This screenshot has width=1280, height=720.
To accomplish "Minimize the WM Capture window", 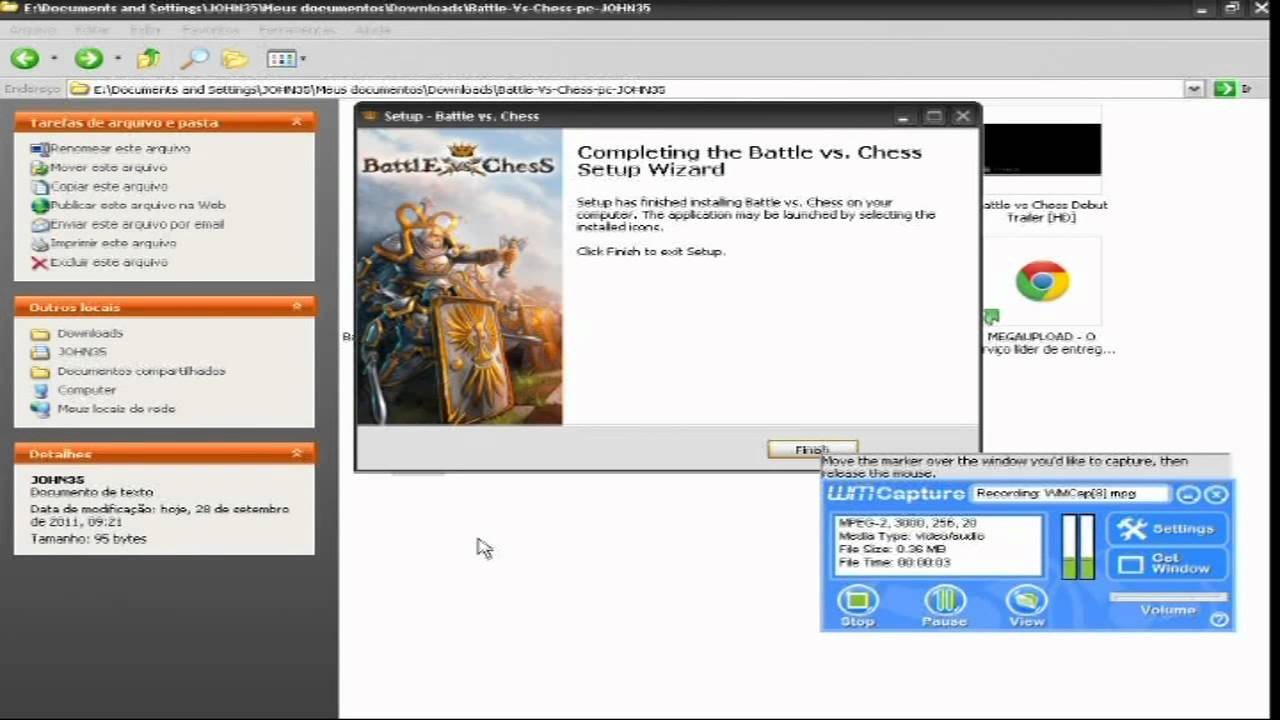I will (1188, 494).
